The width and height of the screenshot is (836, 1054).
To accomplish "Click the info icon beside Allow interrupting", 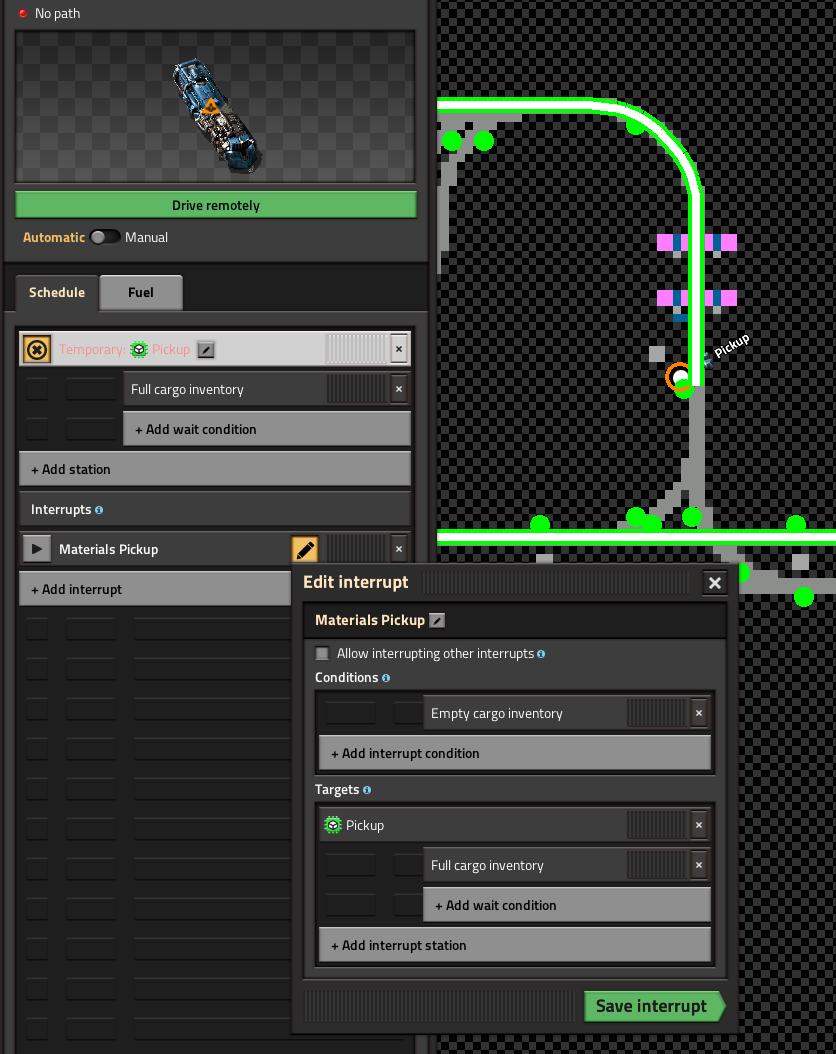I will (541, 654).
